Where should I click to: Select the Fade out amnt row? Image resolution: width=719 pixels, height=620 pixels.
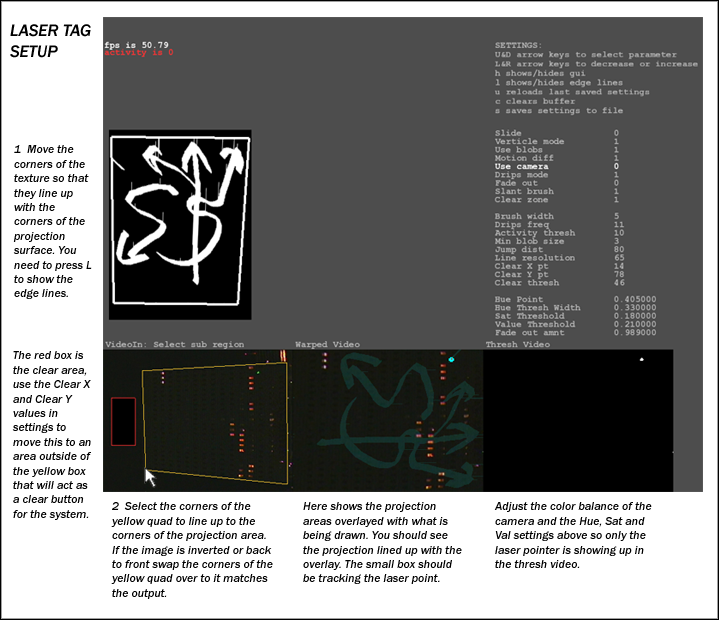[x=575, y=332]
